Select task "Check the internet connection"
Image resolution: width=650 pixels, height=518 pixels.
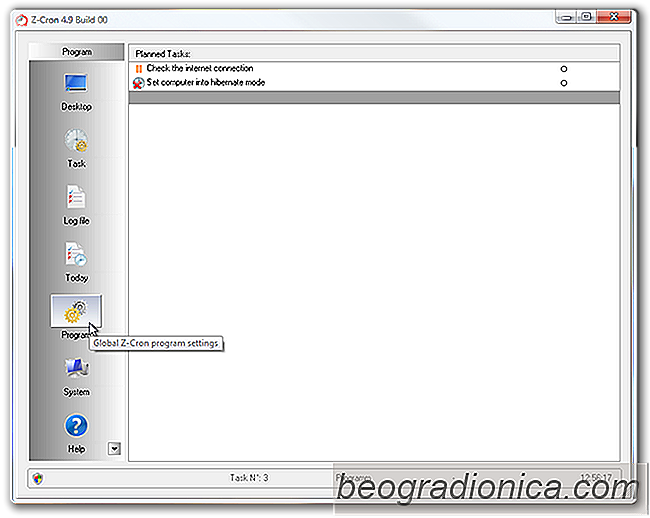pos(375,69)
